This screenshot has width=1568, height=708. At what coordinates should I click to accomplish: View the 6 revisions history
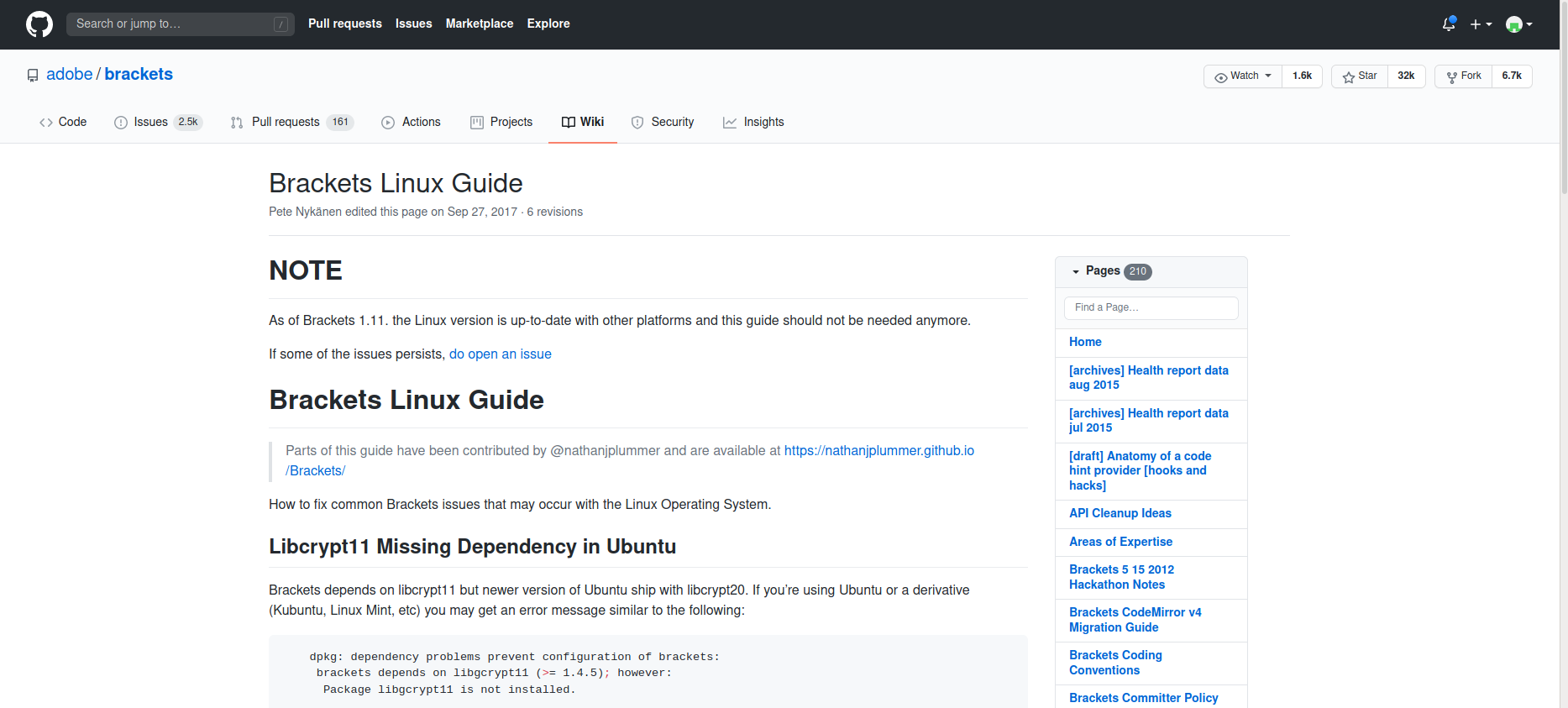click(555, 212)
